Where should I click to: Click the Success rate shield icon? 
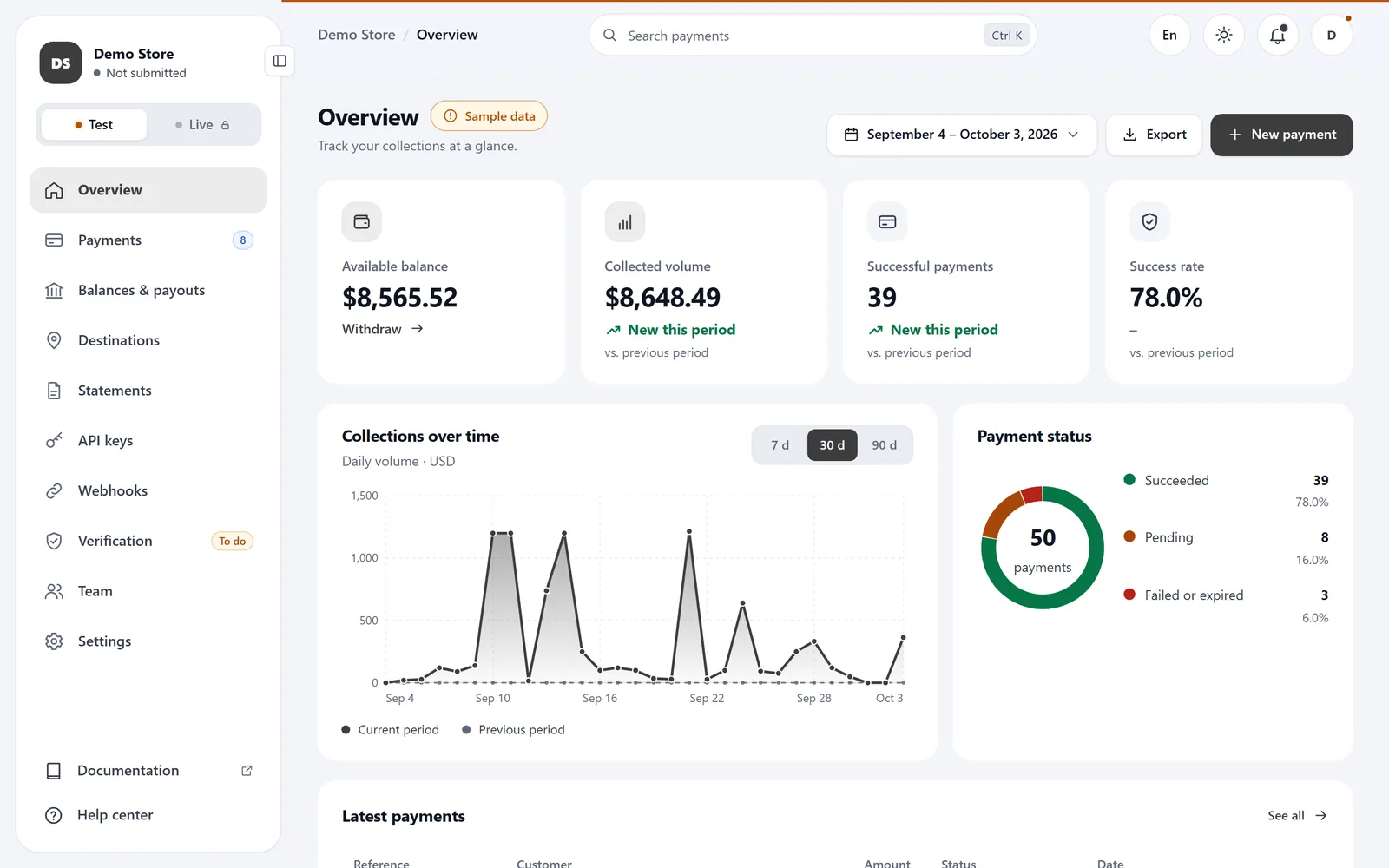tap(1149, 222)
